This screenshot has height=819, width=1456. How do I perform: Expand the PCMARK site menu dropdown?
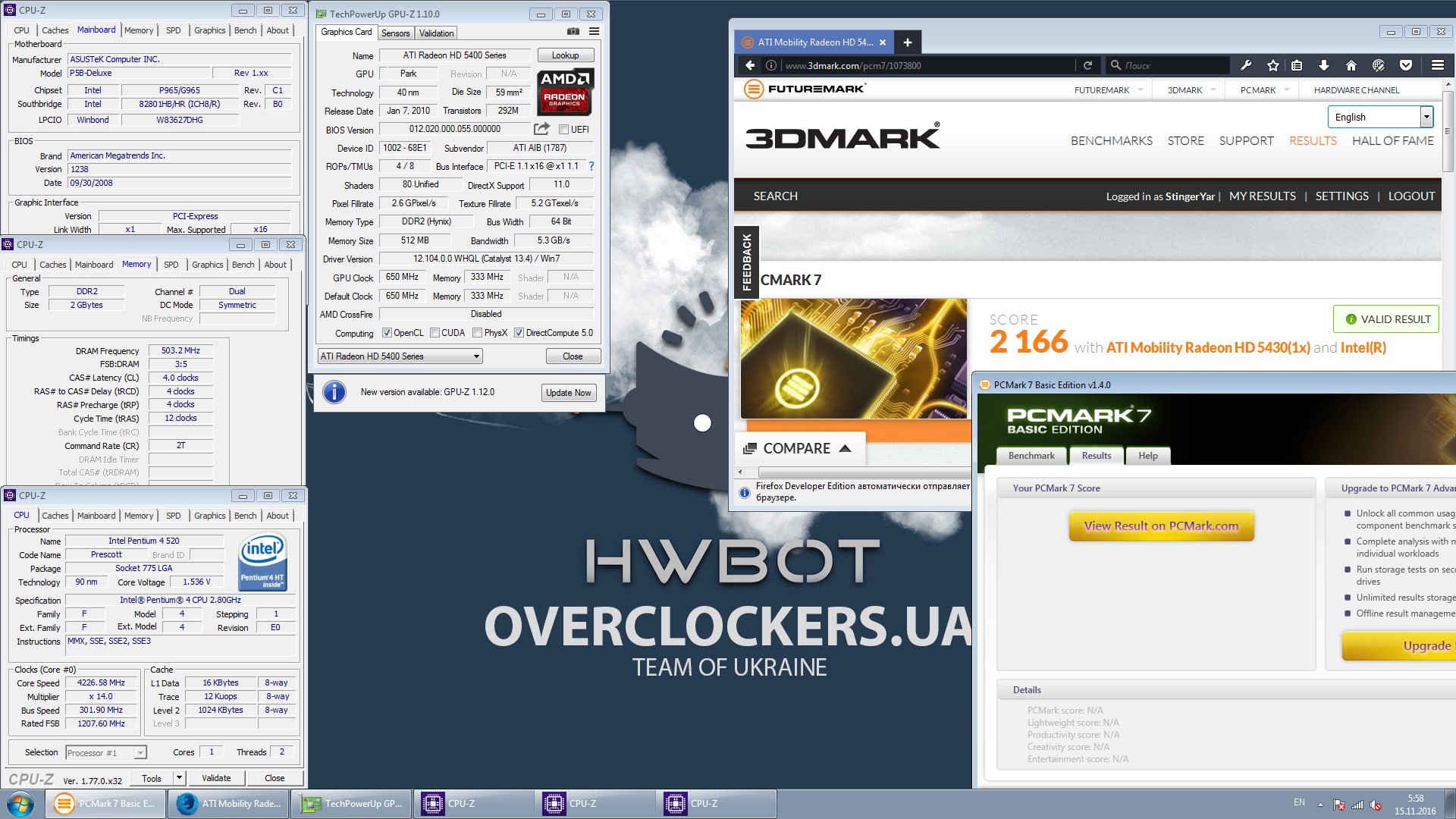(1286, 89)
